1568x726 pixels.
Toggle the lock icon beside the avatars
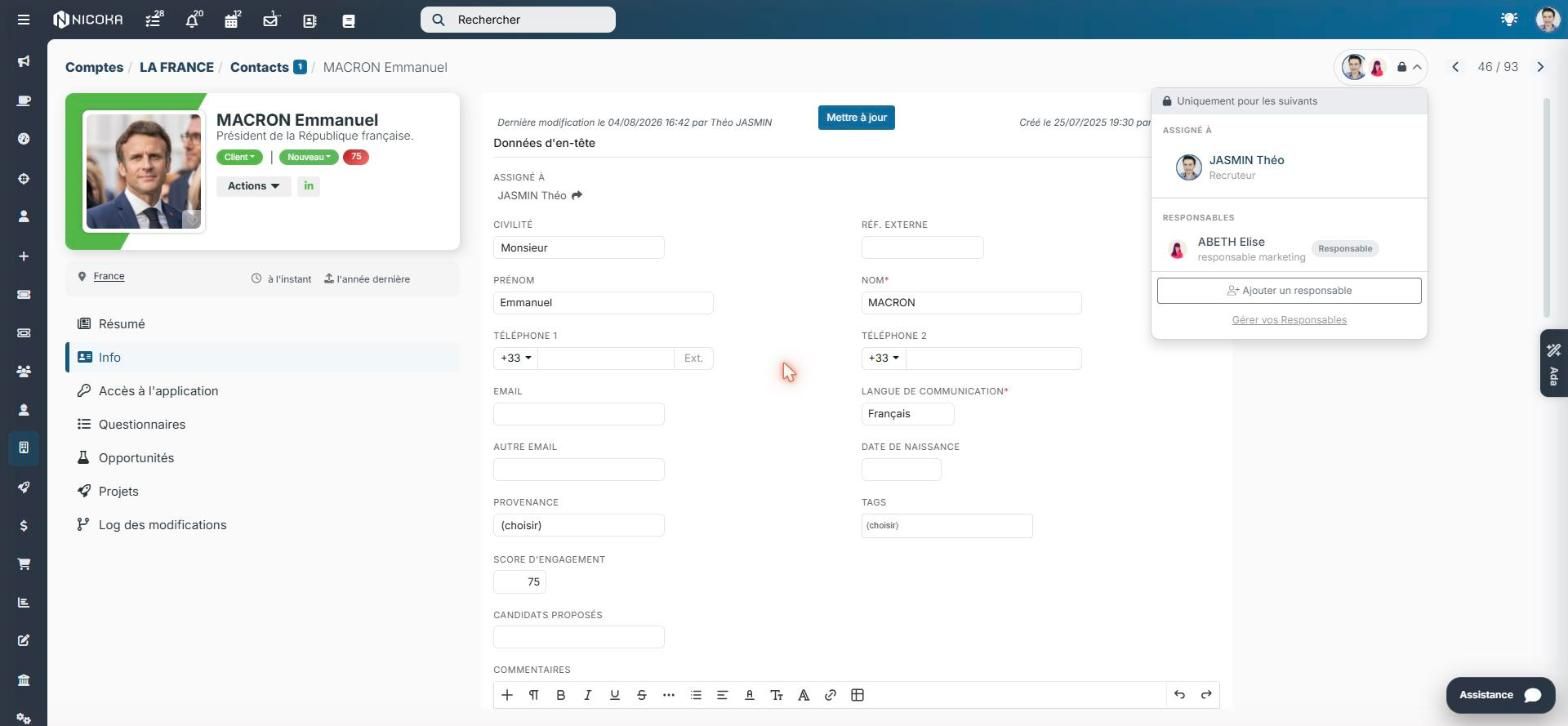tap(1402, 67)
